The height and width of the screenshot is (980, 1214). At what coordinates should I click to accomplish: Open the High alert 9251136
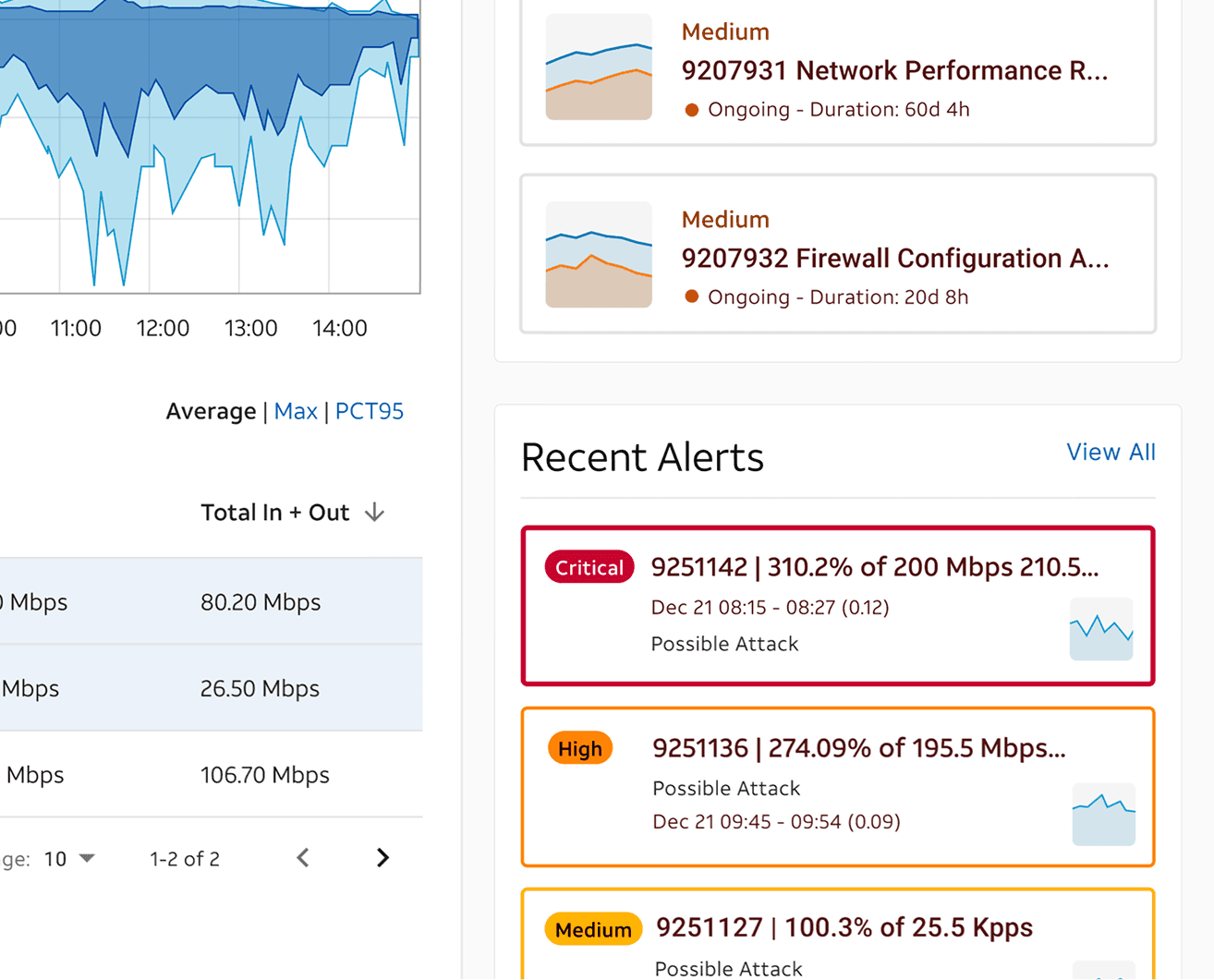tap(838, 787)
